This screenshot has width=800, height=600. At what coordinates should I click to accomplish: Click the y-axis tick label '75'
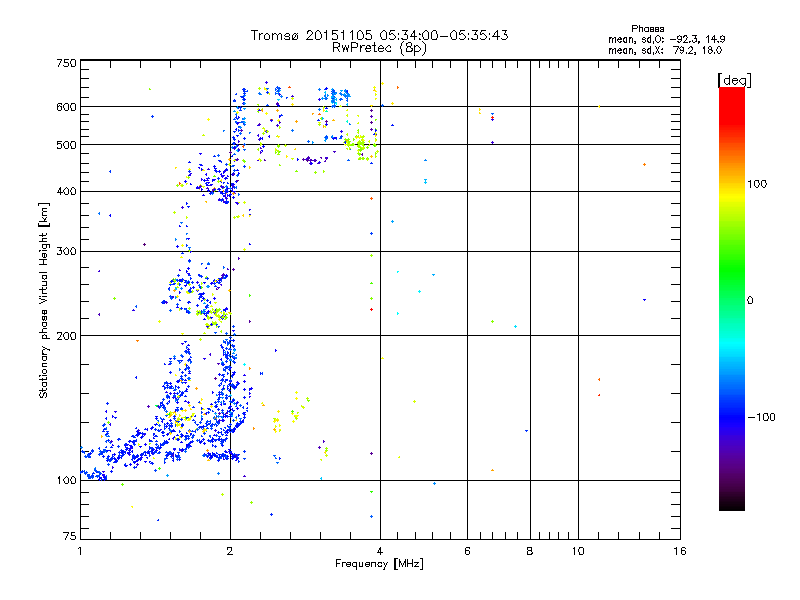point(70,536)
